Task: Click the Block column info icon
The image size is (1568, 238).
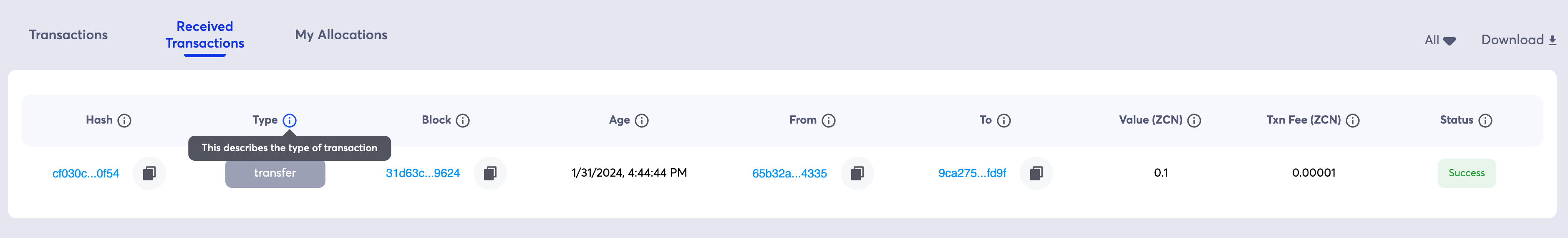Action: pyautogui.click(x=463, y=121)
